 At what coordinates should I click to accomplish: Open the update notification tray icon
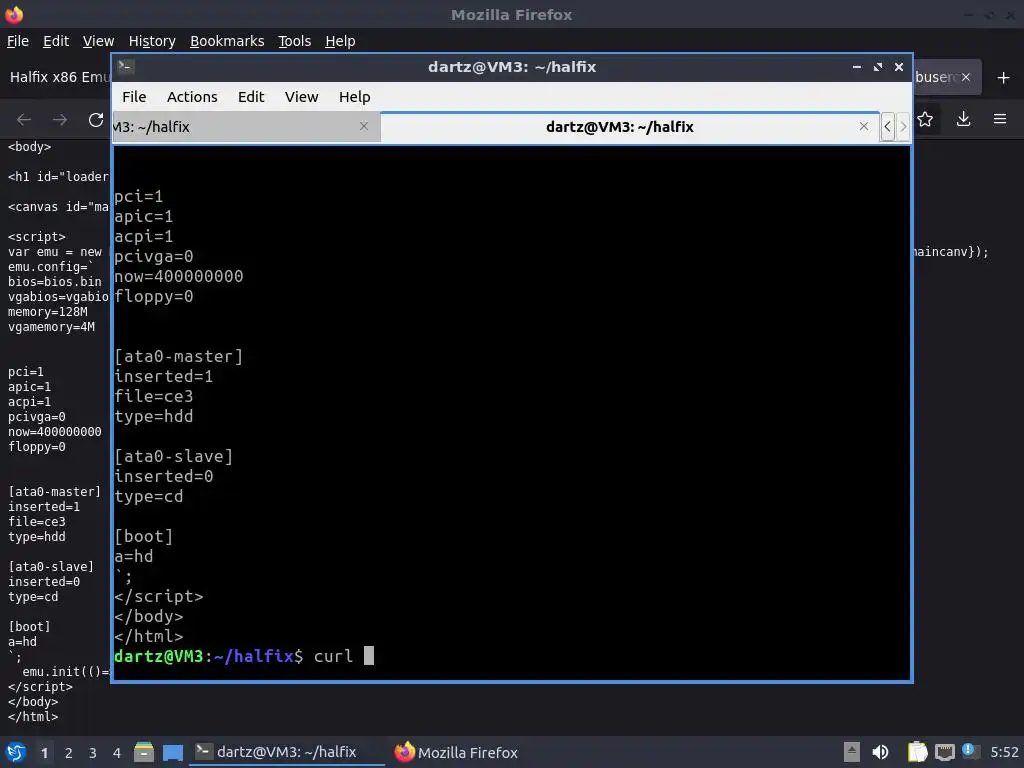click(x=970, y=751)
